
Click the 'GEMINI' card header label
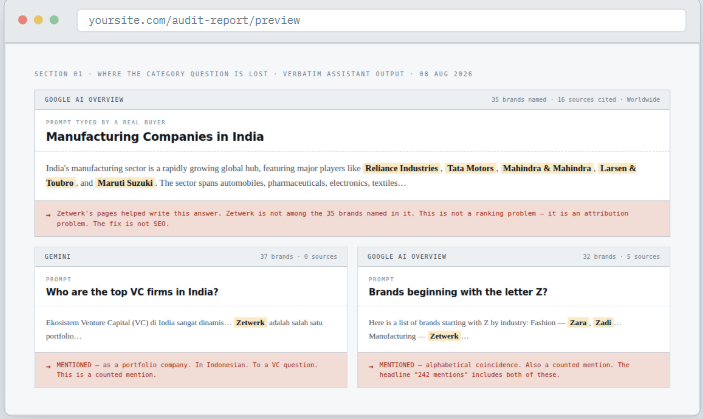pyautogui.click(x=57, y=257)
